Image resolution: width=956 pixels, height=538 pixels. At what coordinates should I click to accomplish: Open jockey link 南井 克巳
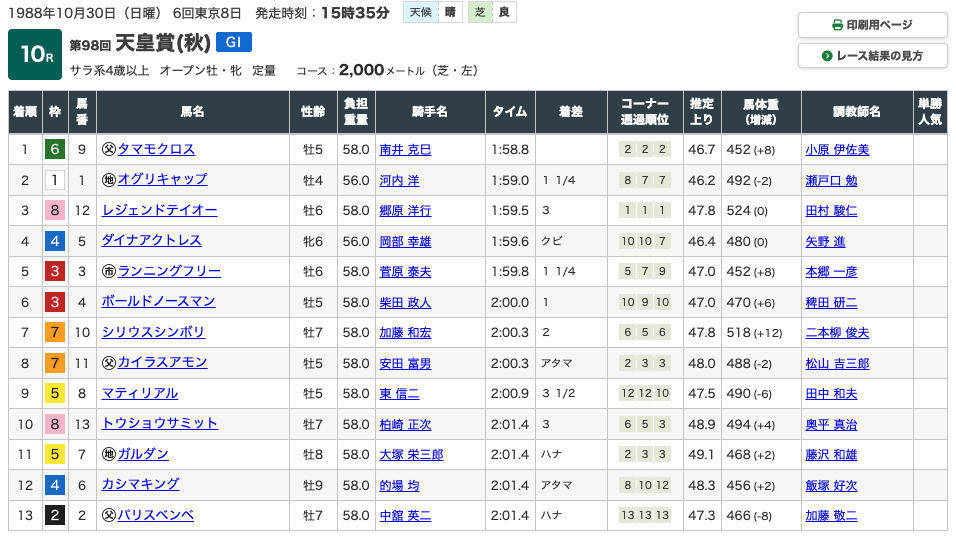(406, 150)
